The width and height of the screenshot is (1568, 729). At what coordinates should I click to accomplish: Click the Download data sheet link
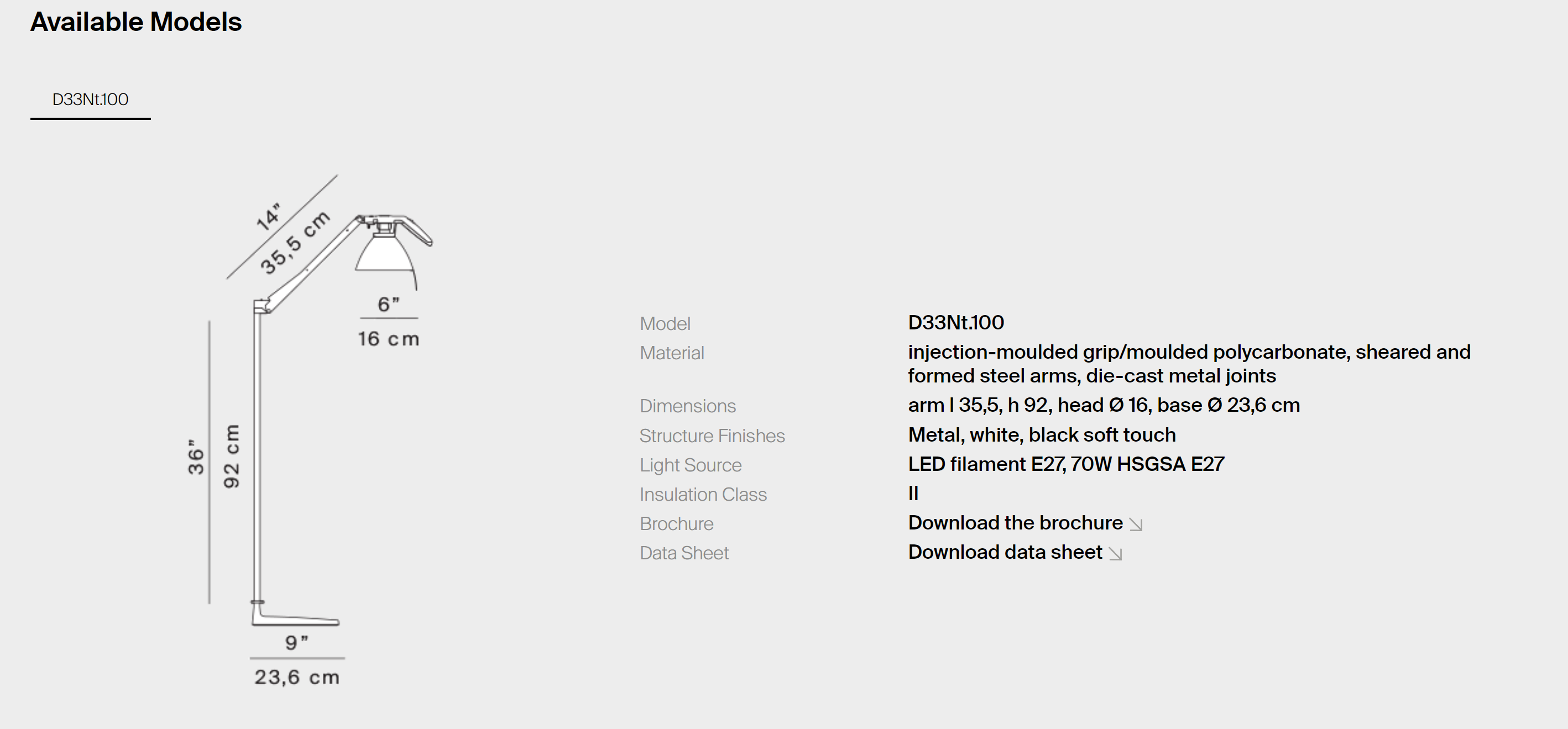[1005, 552]
